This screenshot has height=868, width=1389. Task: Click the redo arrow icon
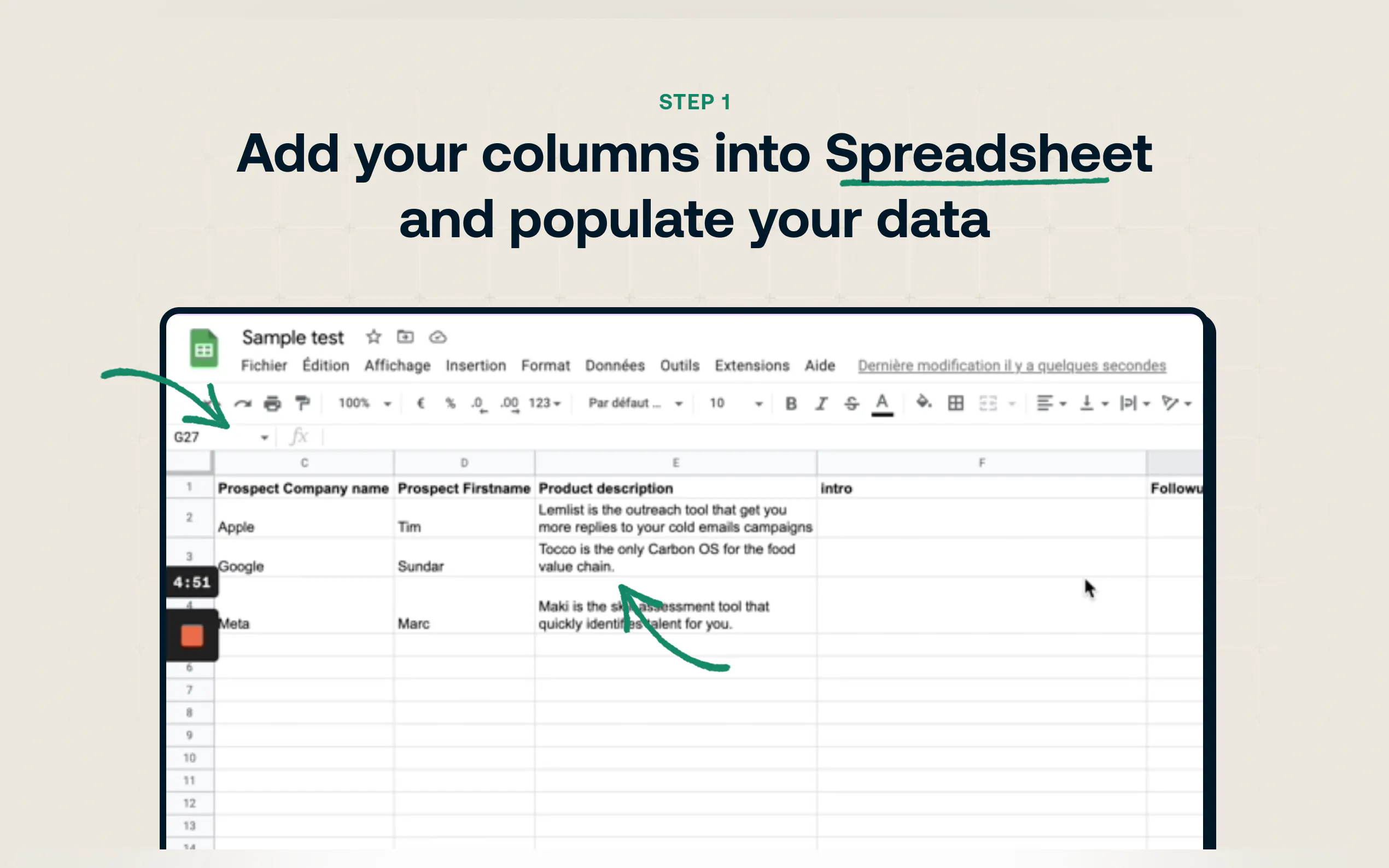(243, 403)
